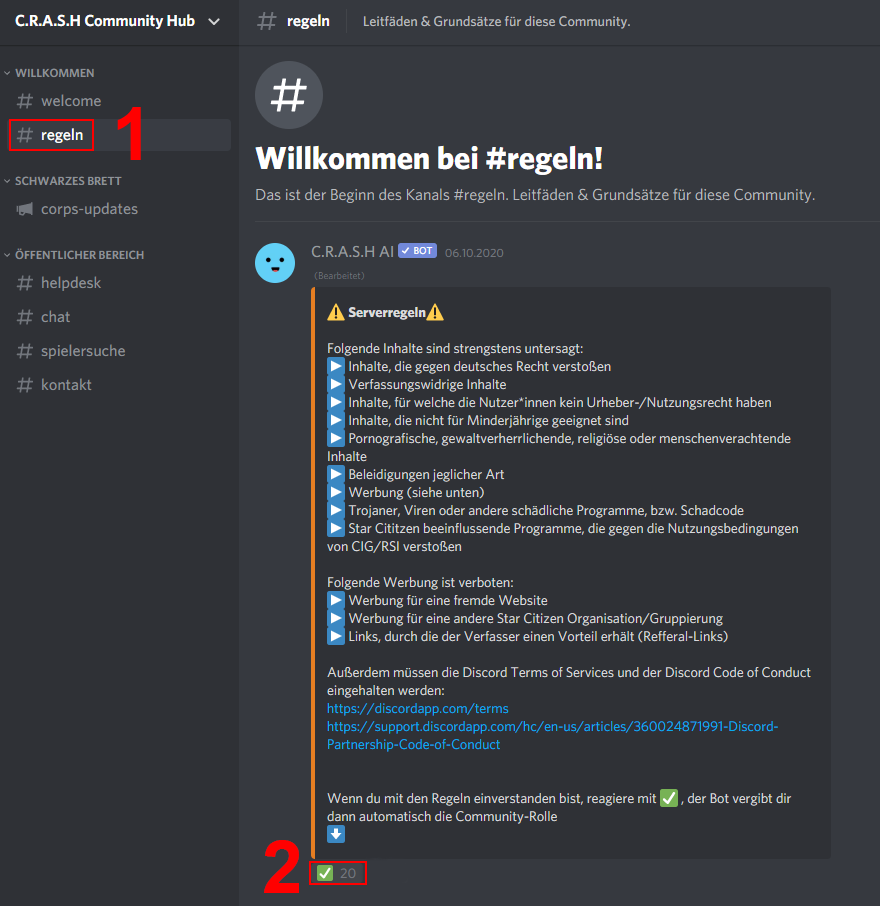Click the C.R.A.S.H AI bot avatar
Screen dimensions: 880x906
tap(275, 263)
